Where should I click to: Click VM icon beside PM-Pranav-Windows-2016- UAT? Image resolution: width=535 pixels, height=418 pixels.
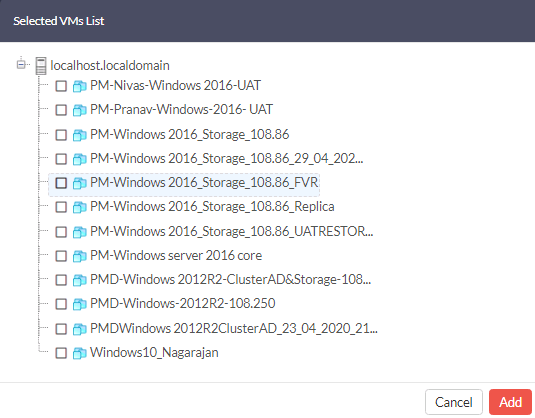tap(79, 110)
